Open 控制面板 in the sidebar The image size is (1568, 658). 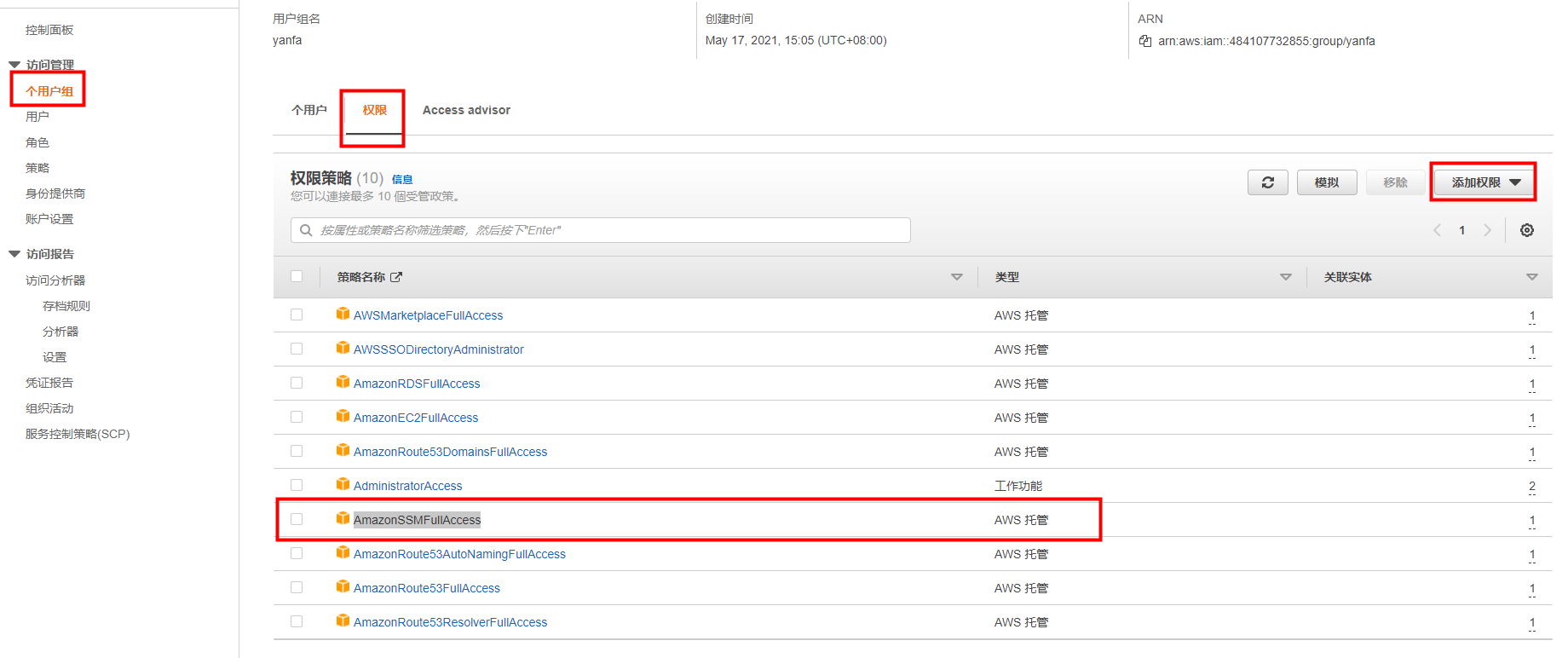pos(49,30)
